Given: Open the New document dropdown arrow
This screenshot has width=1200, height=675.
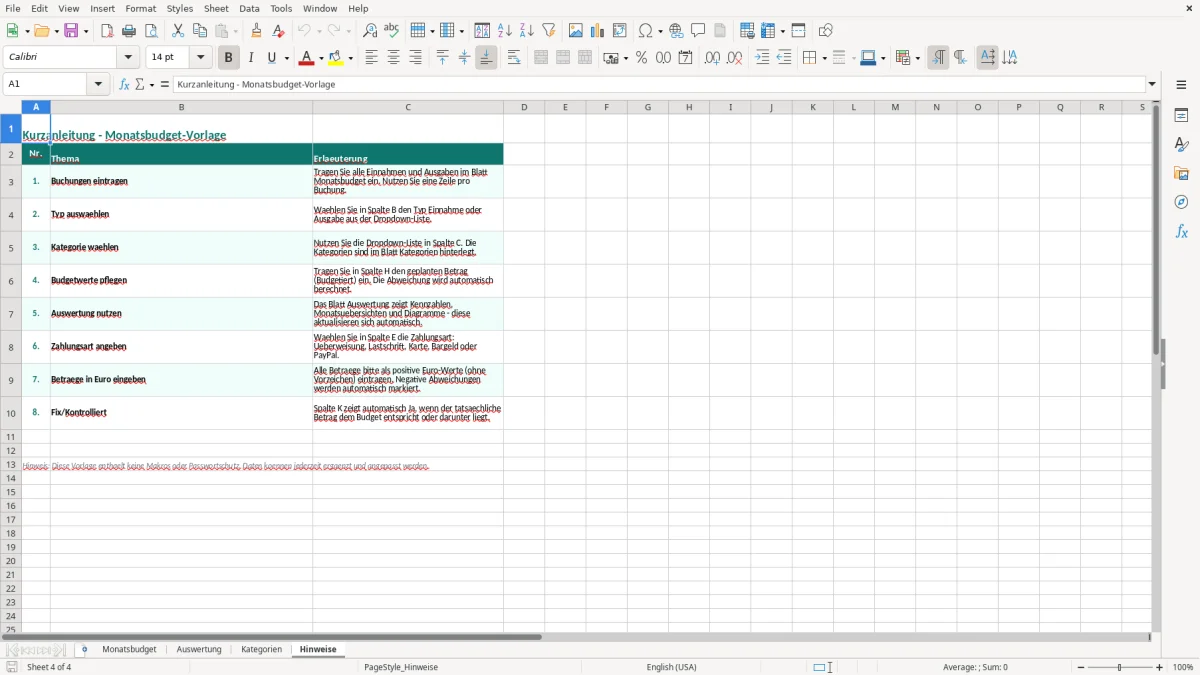Looking at the screenshot, I should [27, 31].
